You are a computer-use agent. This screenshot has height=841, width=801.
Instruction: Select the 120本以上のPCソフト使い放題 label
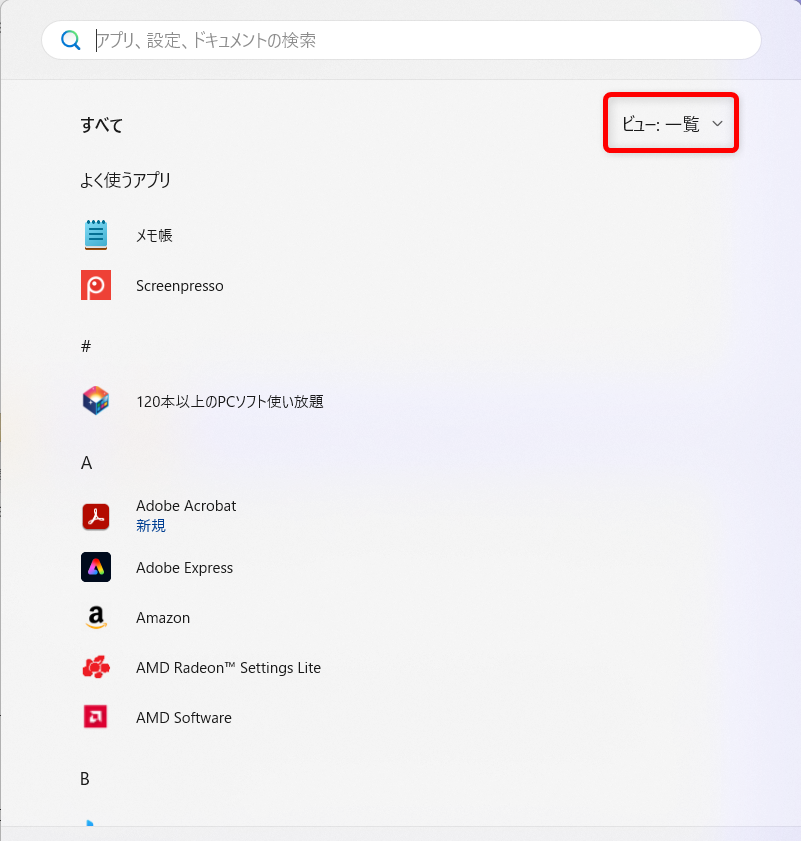tap(230, 402)
